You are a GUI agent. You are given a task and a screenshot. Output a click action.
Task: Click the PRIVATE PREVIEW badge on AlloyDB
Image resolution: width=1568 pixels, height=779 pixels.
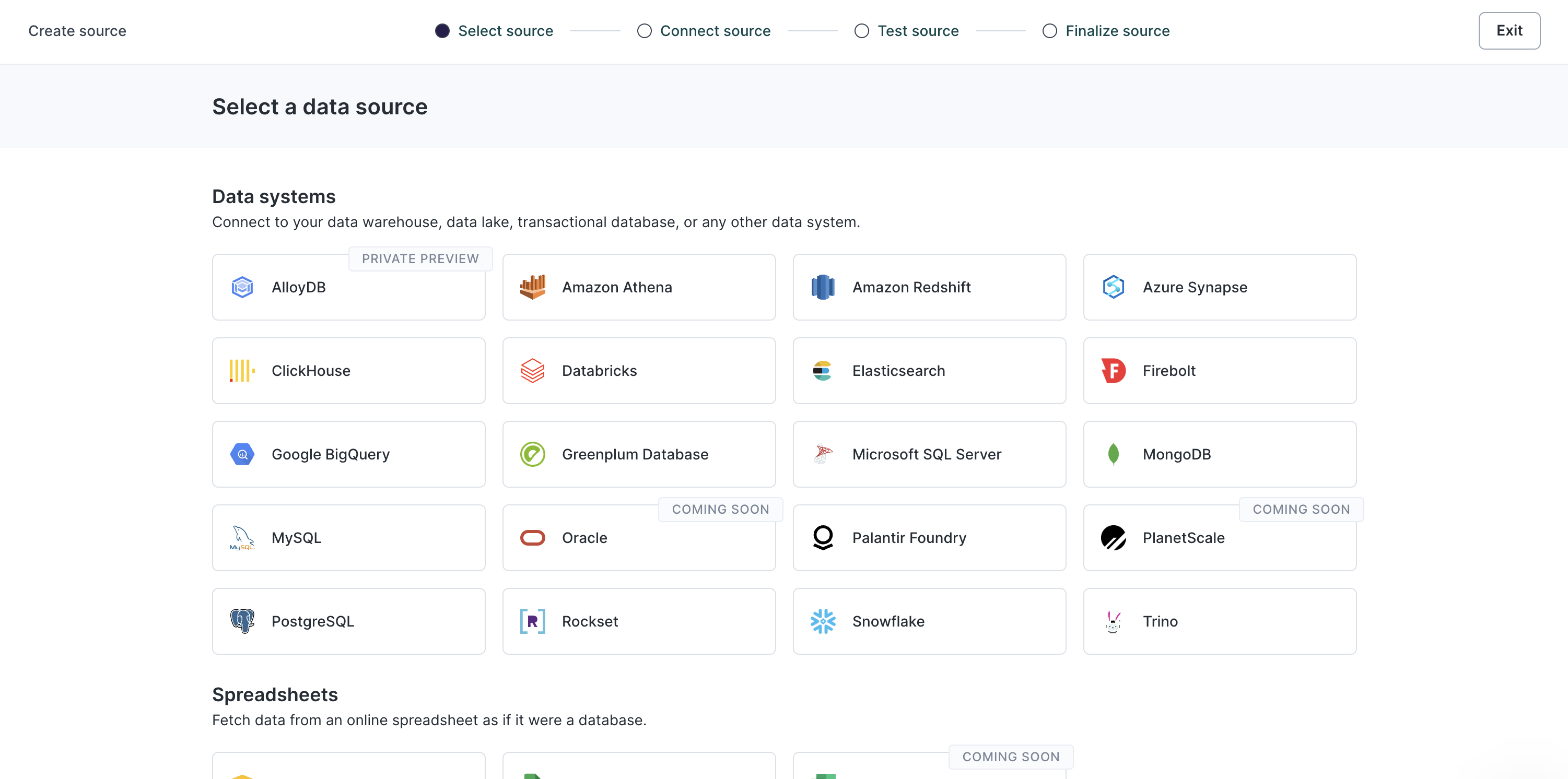(420, 258)
